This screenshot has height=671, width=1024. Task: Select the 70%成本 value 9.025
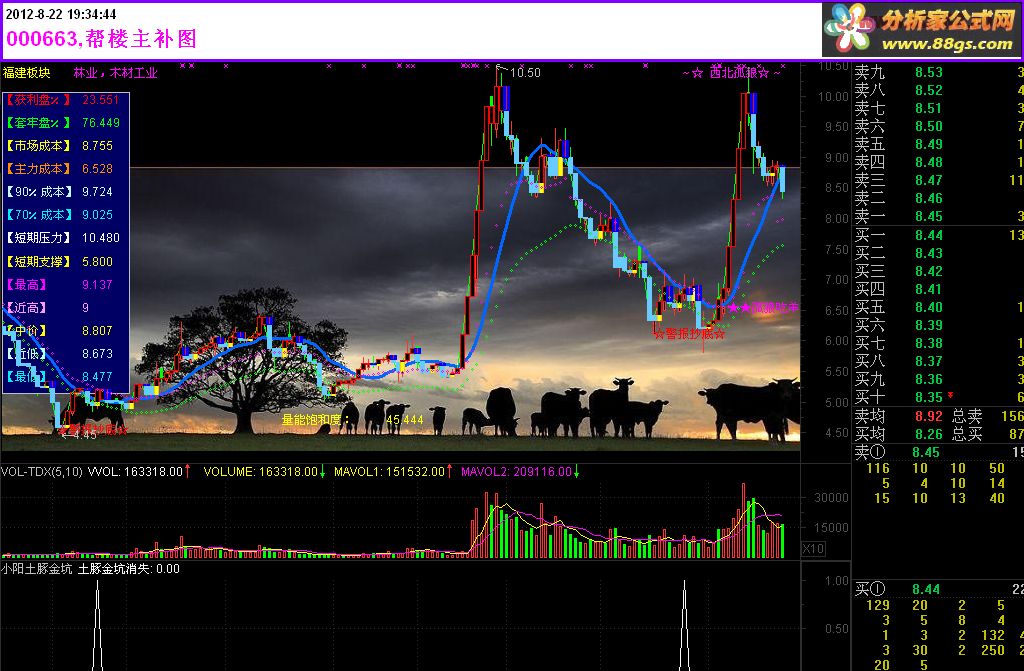coord(97,215)
